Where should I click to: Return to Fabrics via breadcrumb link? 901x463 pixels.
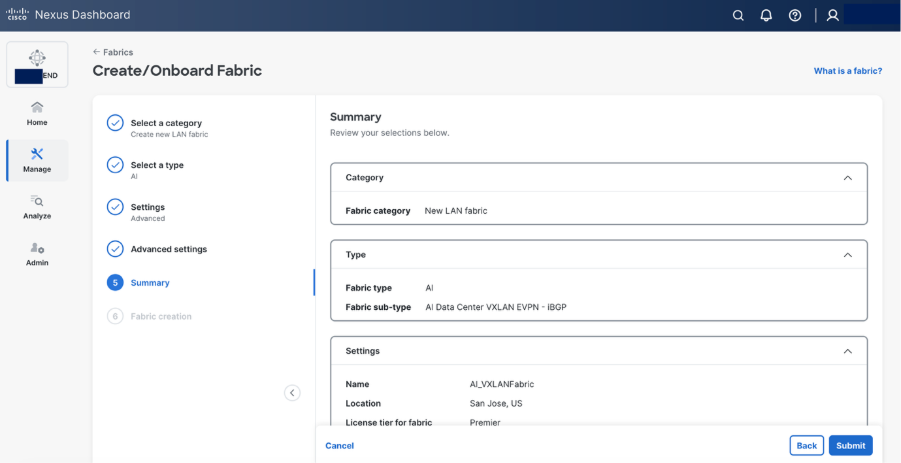tap(113, 52)
